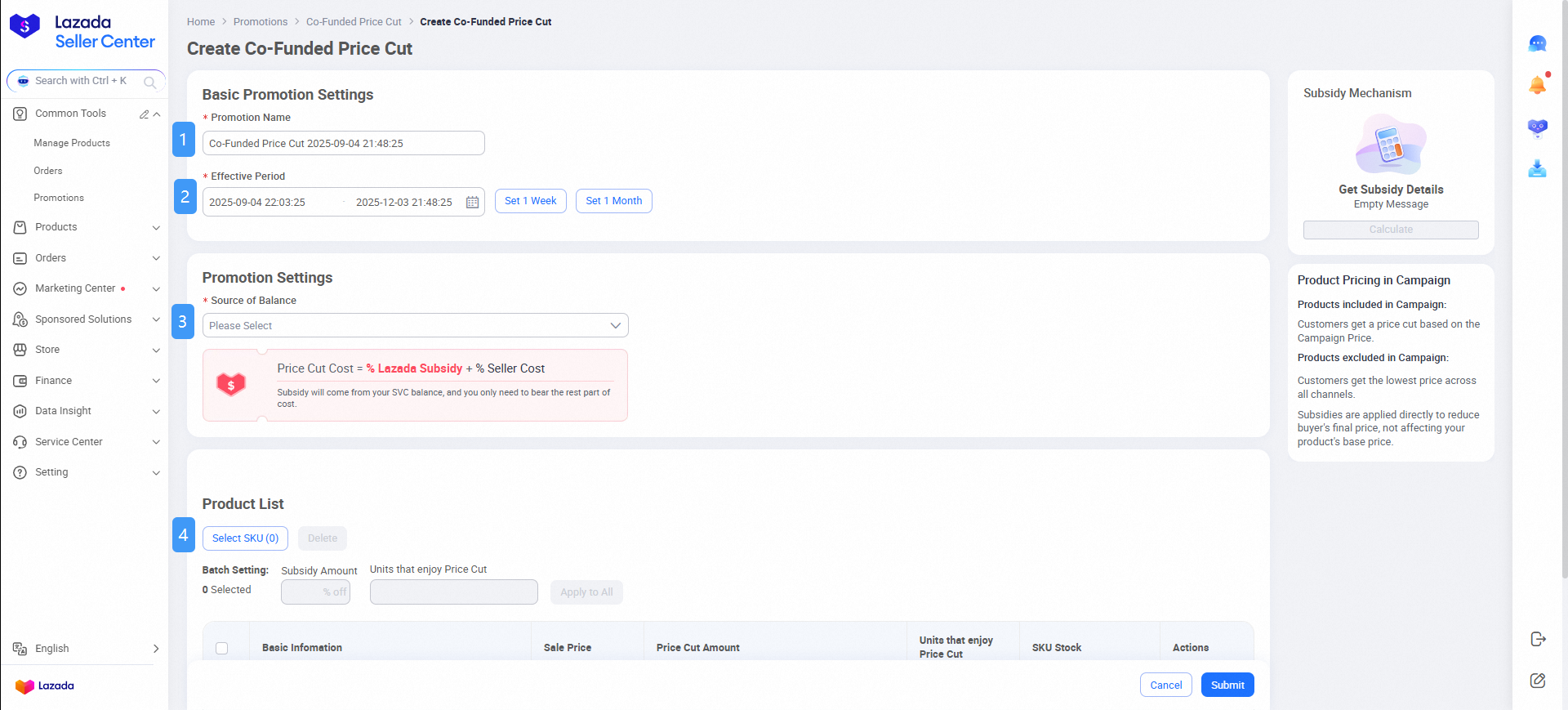Click the Promotion Name input field
The width and height of the screenshot is (1568, 710).
pos(343,143)
